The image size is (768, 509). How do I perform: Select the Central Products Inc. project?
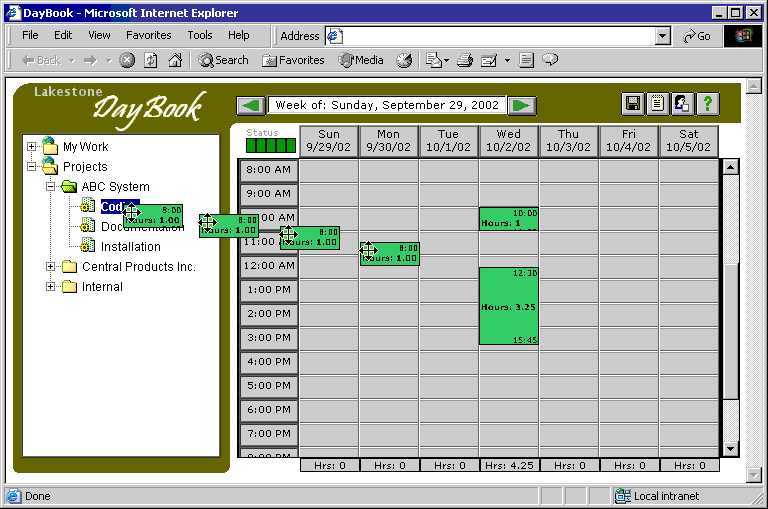(139, 267)
